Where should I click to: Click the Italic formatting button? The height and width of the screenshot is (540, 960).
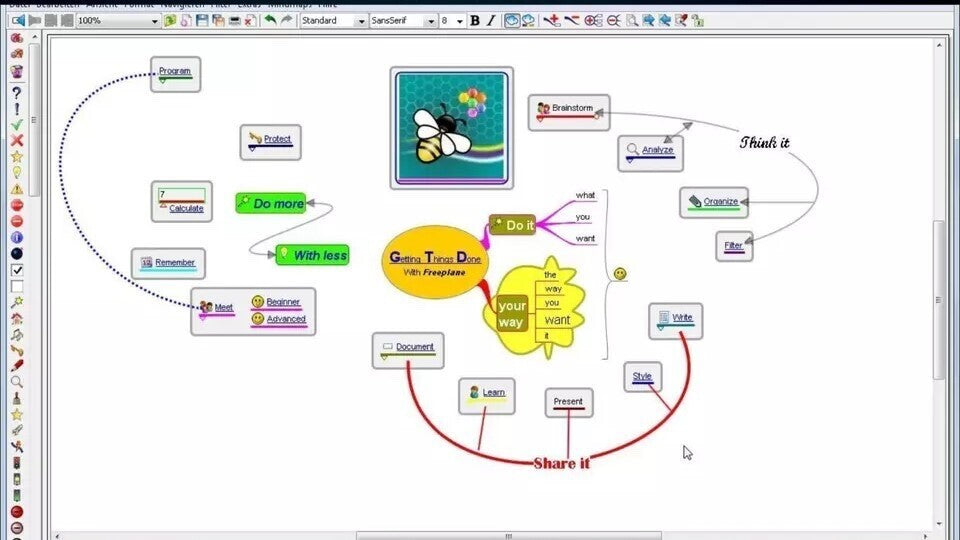tap(491, 20)
